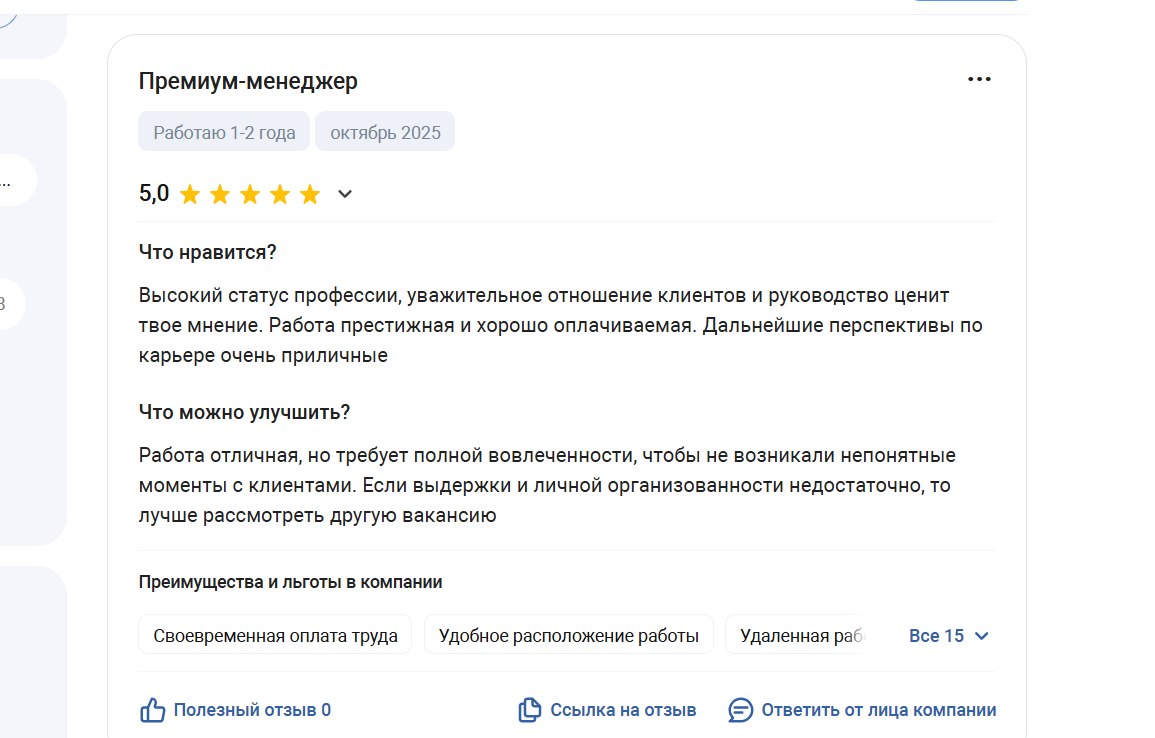Click the truncated Удаленная раб… benefit chip
The image size is (1155, 738).
point(794,635)
